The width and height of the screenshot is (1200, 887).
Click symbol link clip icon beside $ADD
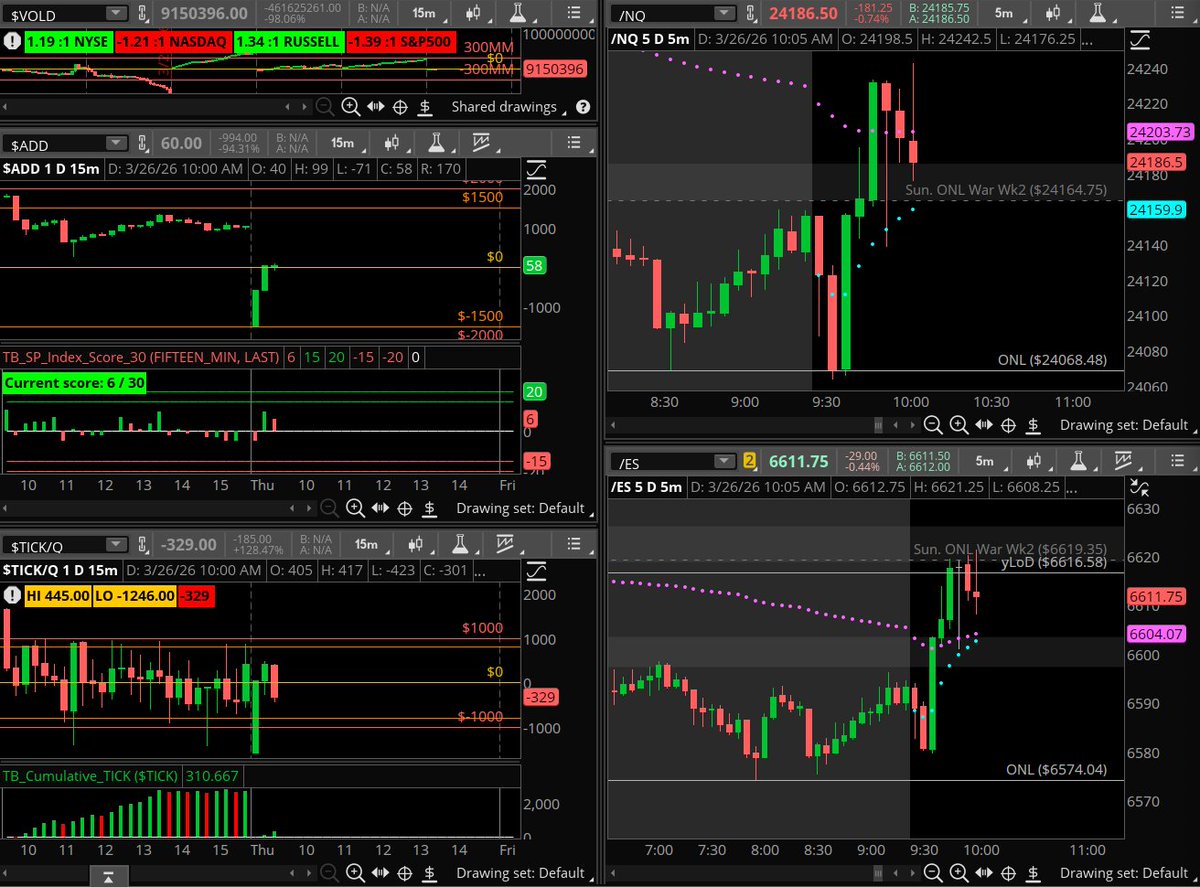(x=144, y=143)
